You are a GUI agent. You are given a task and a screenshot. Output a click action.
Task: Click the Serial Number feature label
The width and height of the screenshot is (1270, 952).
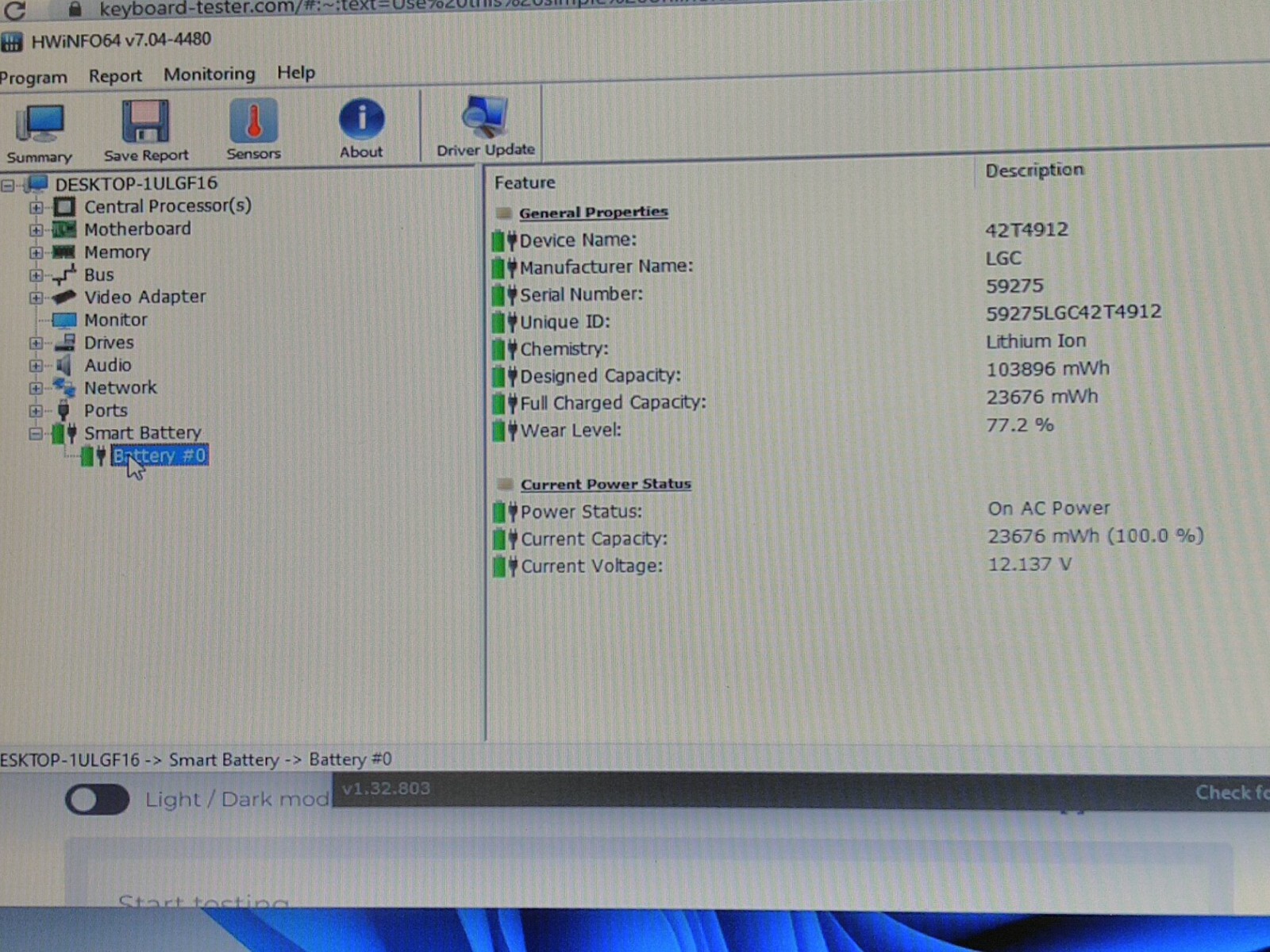click(x=581, y=294)
